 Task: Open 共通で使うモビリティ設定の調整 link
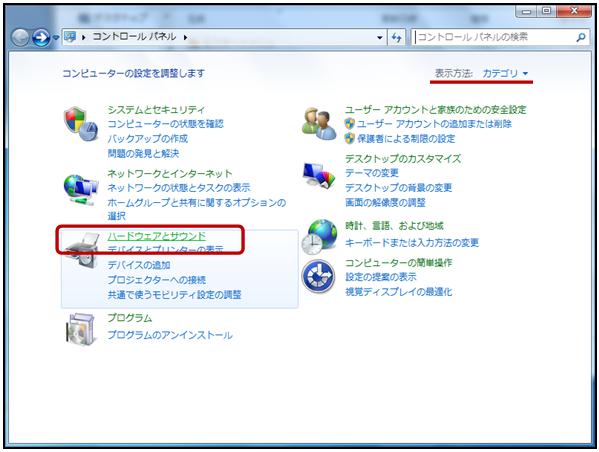(x=174, y=295)
